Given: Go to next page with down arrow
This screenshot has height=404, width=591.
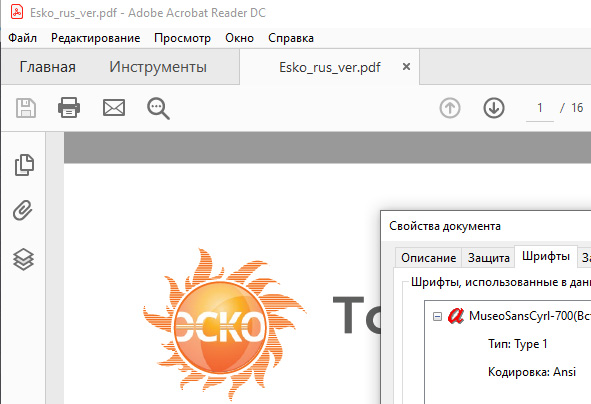Looking at the screenshot, I should [x=494, y=108].
